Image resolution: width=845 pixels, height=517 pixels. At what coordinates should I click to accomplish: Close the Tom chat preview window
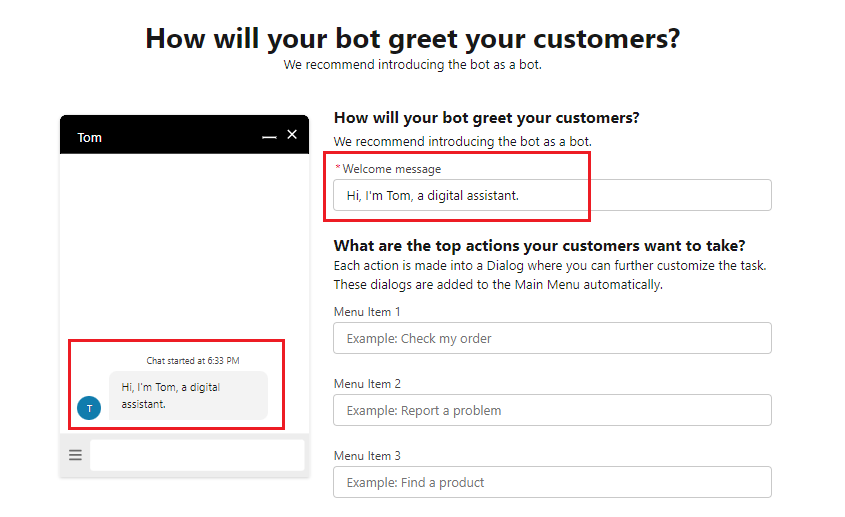coord(292,135)
